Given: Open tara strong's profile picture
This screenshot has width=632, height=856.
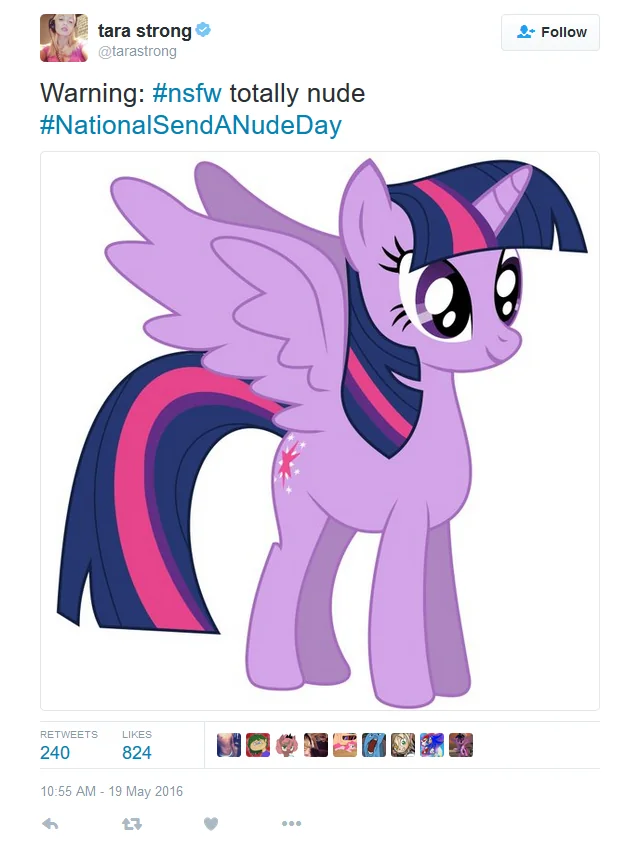Looking at the screenshot, I should [x=64, y=38].
